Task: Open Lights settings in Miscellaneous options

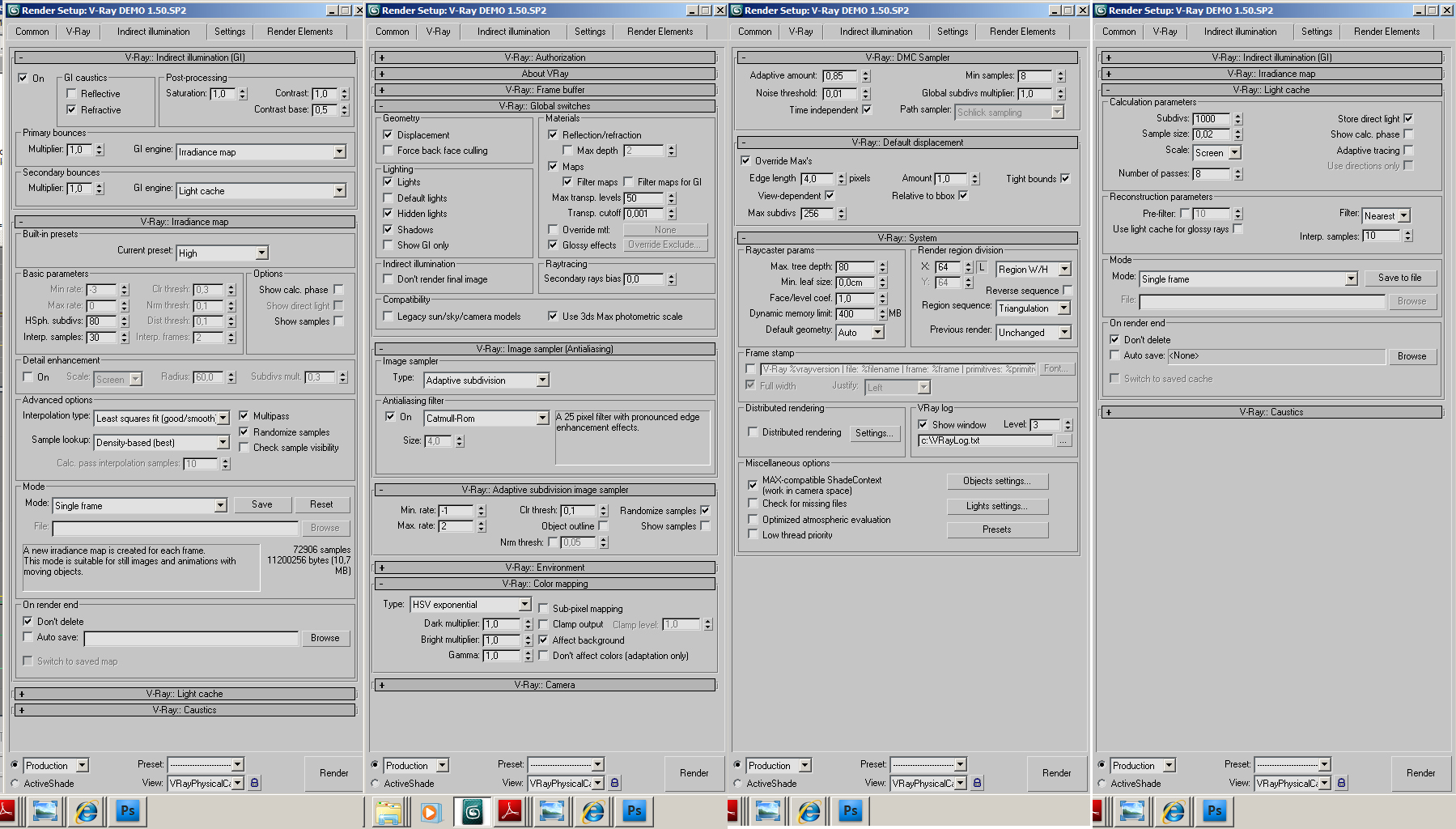Action: tap(997, 506)
